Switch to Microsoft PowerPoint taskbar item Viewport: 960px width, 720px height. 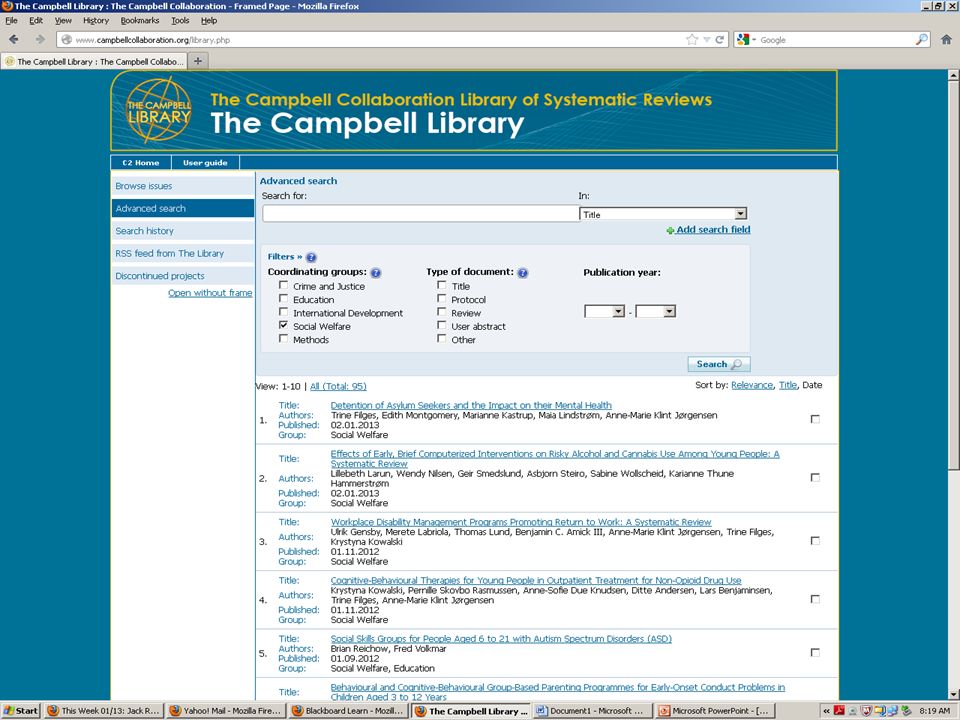(x=714, y=711)
